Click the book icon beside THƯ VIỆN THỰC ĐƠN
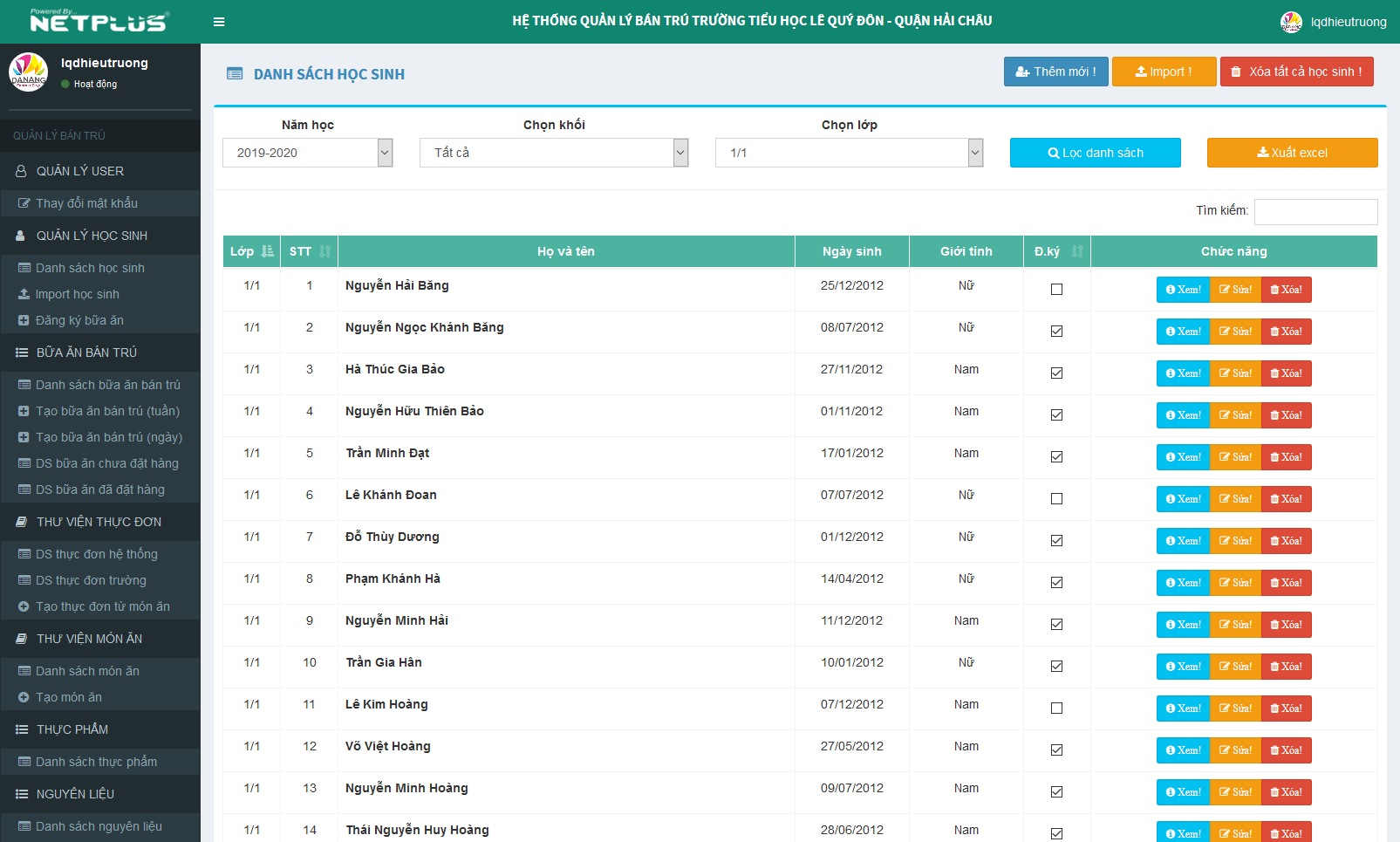This screenshot has width=1400, height=842. (22, 522)
